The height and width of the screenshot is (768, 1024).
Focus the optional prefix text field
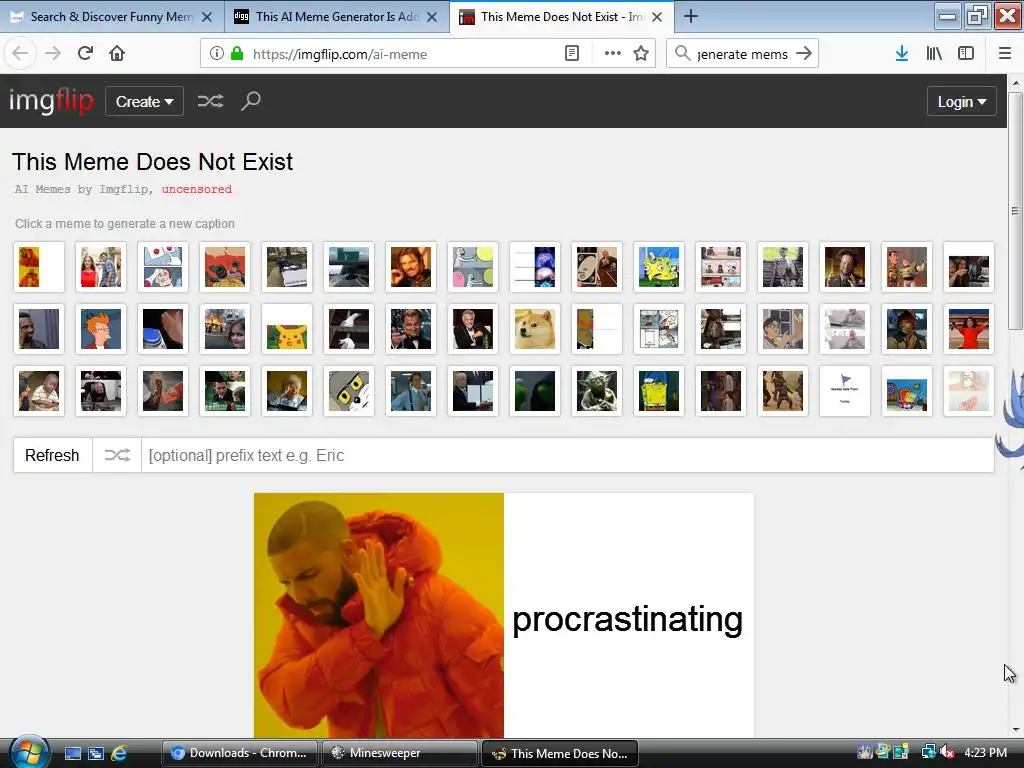point(568,455)
